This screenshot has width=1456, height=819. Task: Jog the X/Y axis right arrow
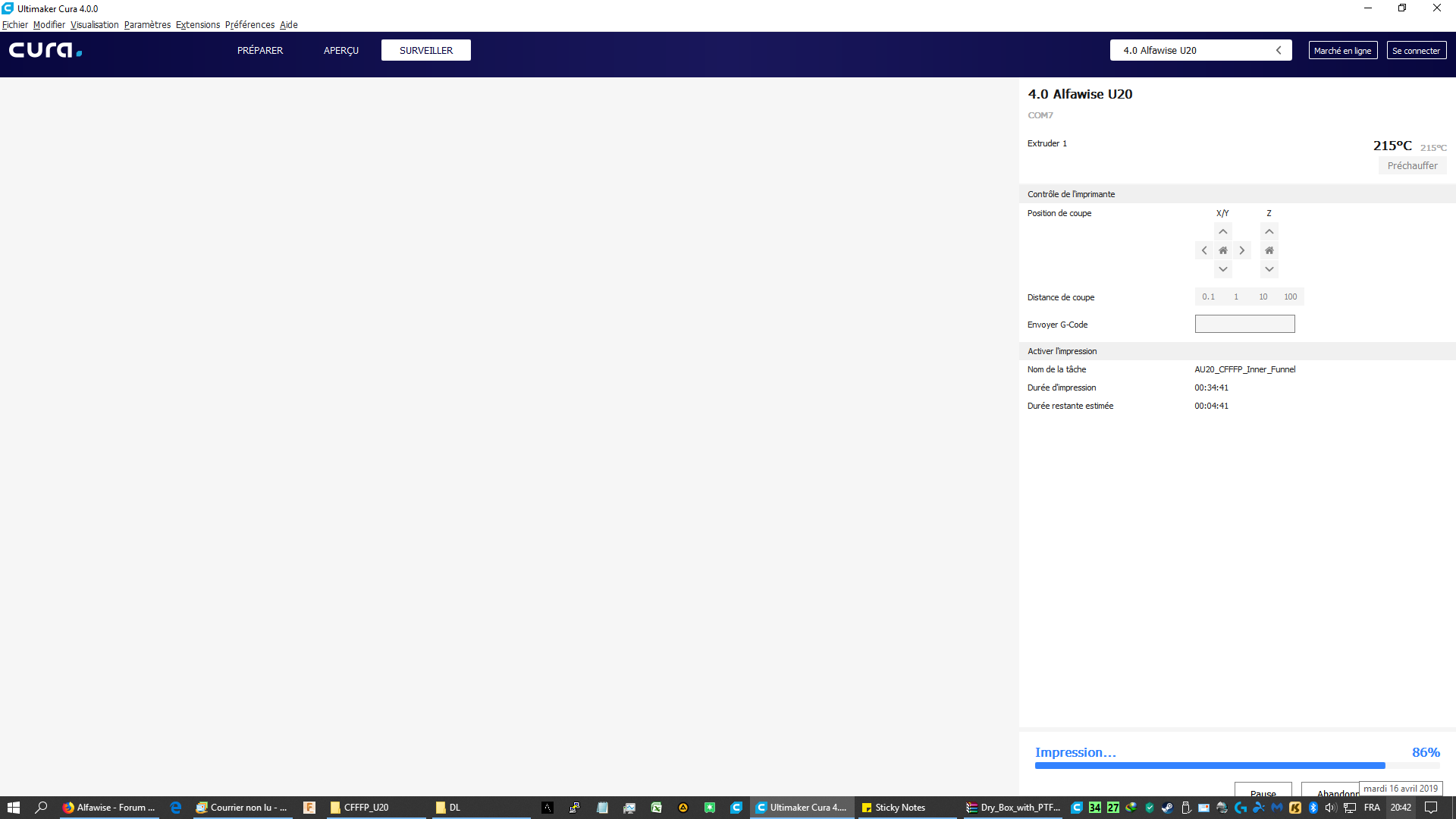point(1241,250)
